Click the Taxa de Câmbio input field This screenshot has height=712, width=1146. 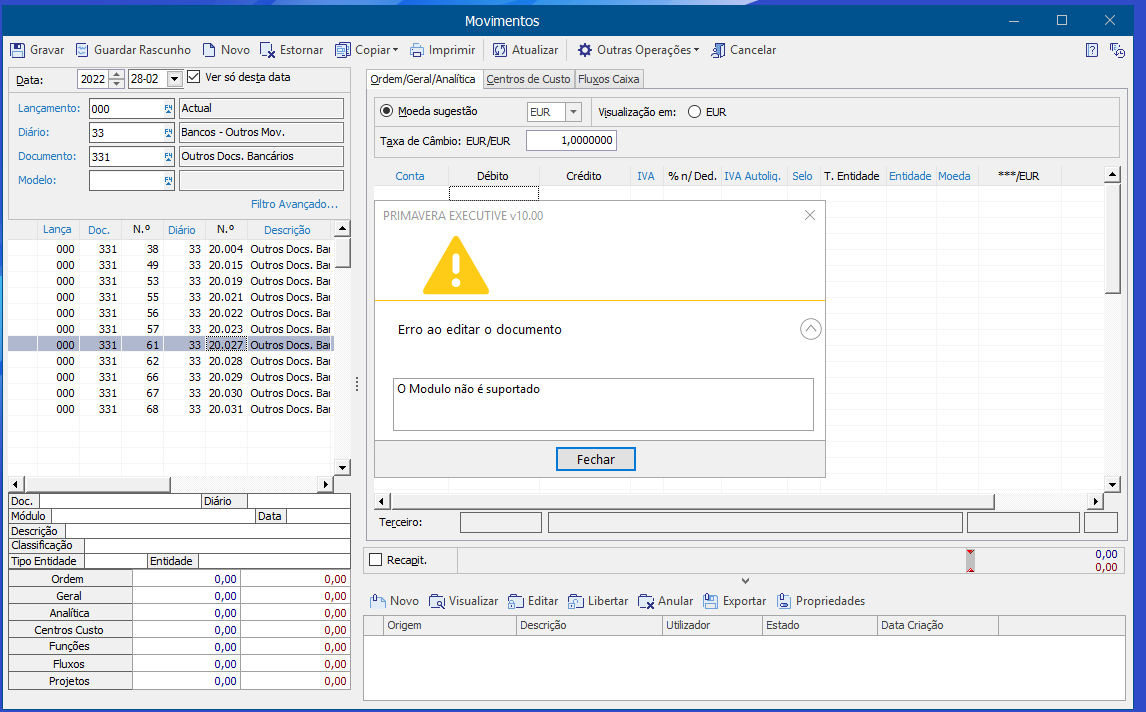click(571, 141)
